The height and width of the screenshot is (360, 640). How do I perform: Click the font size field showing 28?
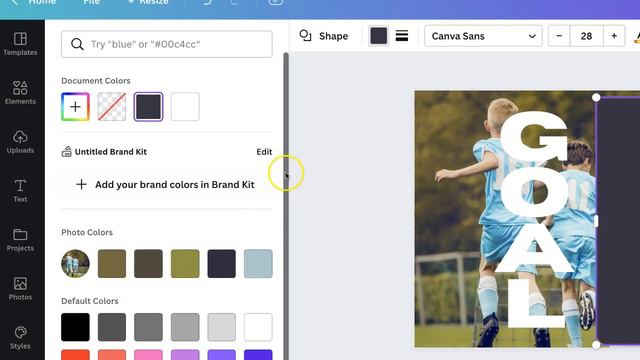tap(586, 36)
